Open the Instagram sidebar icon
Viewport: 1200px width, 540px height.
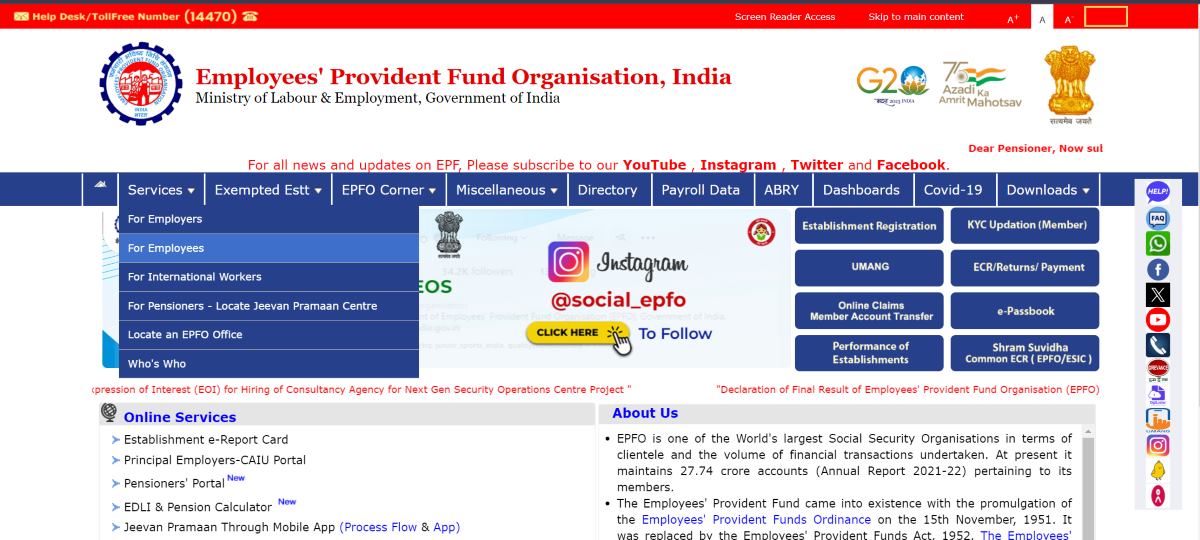click(x=1158, y=446)
